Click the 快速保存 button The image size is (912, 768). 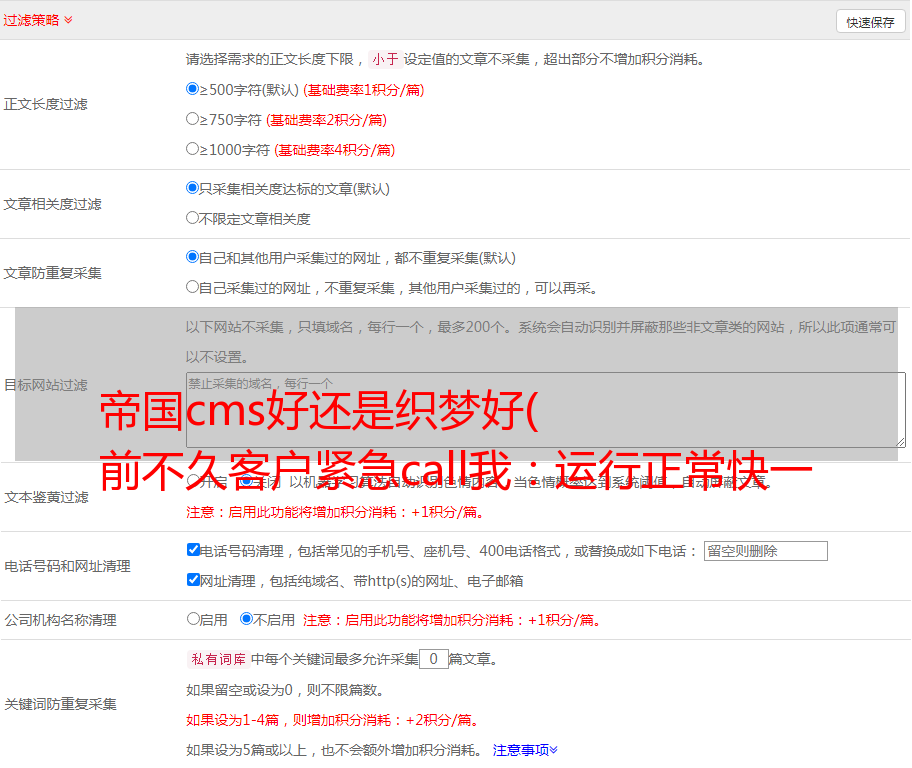(x=870, y=22)
